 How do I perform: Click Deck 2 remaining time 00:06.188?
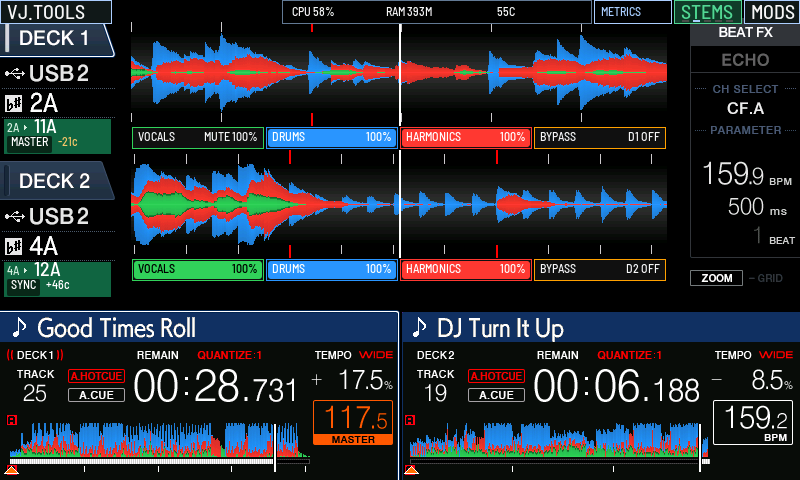point(616,387)
